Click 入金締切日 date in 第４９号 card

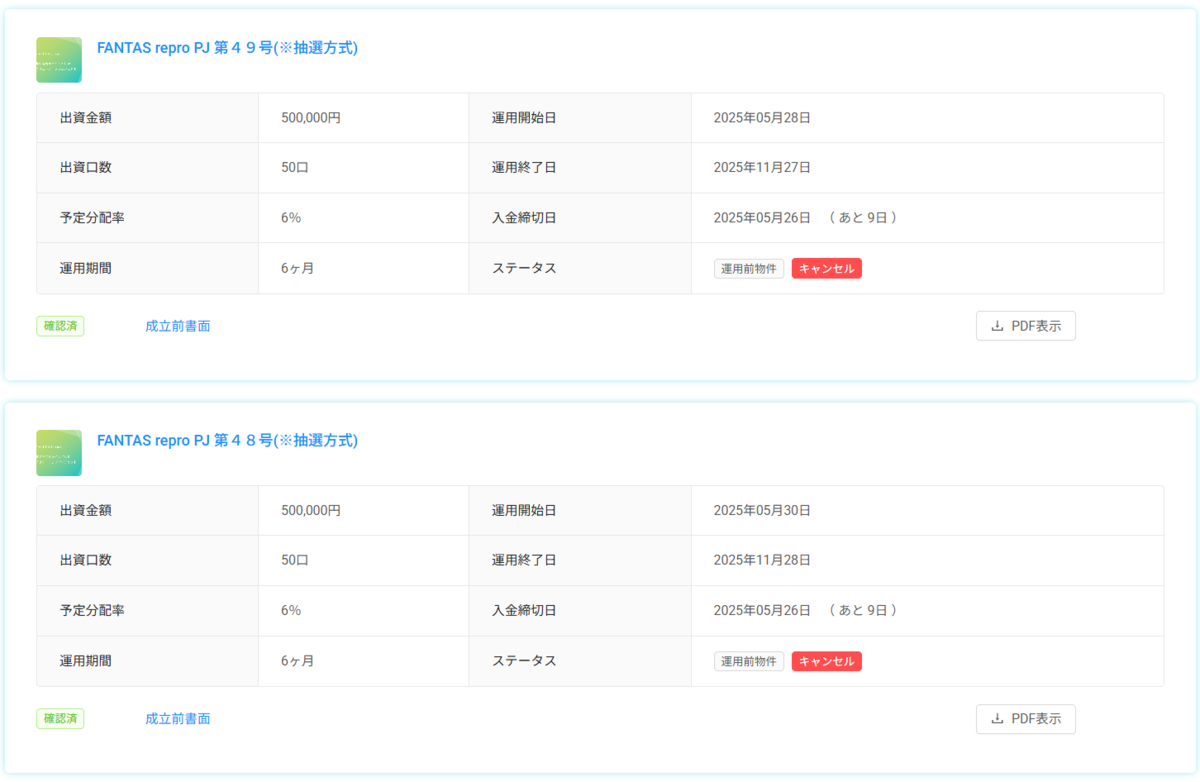tap(762, 218)
